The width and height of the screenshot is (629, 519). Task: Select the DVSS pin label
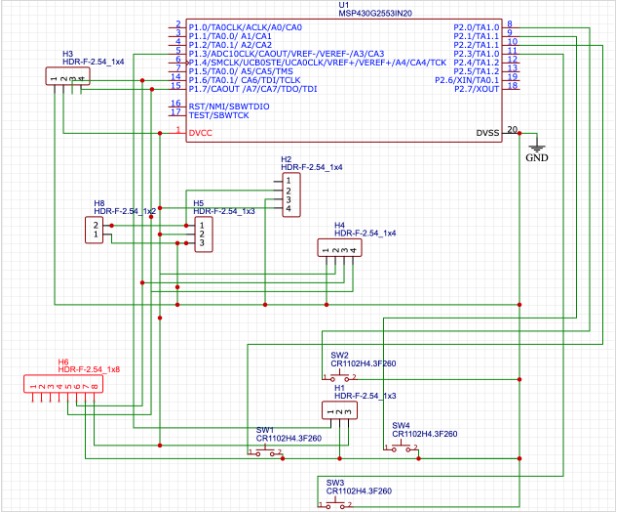click(487, 132)
